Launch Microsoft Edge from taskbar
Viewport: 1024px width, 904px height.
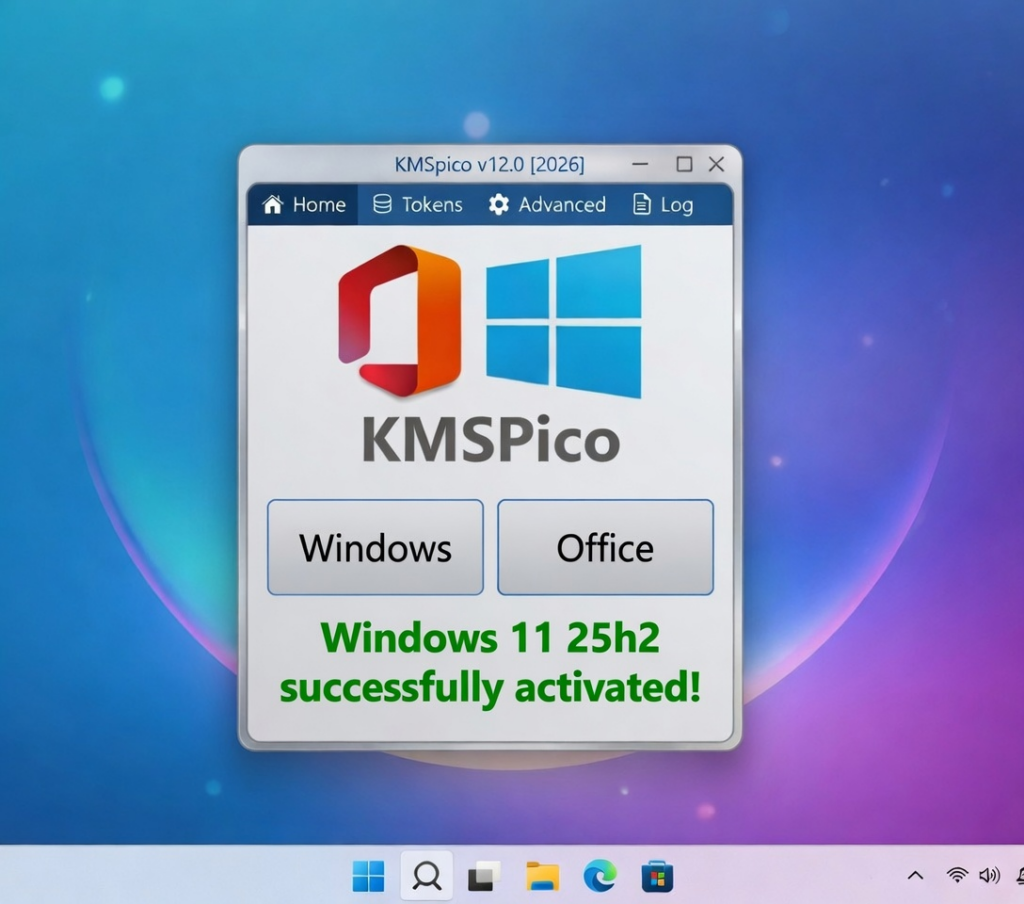(600, 876)
